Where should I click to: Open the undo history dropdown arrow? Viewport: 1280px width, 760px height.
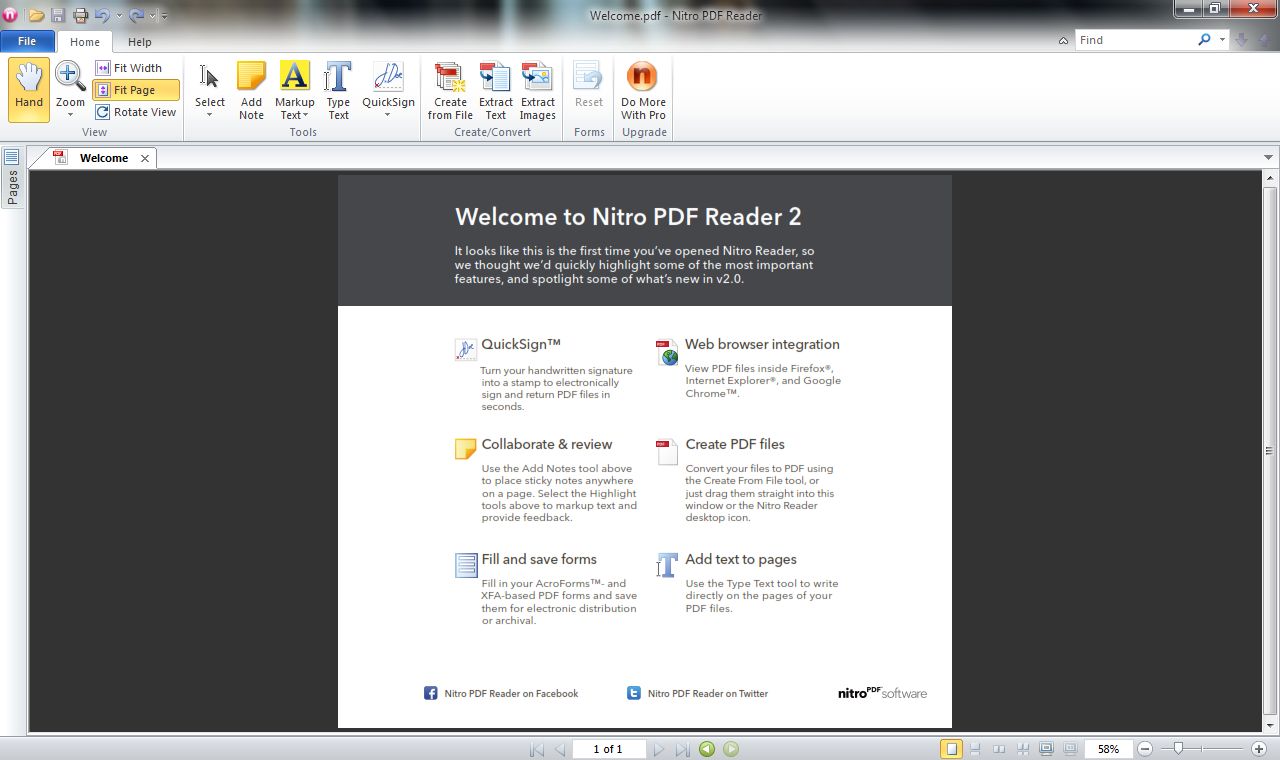point(118,16)
